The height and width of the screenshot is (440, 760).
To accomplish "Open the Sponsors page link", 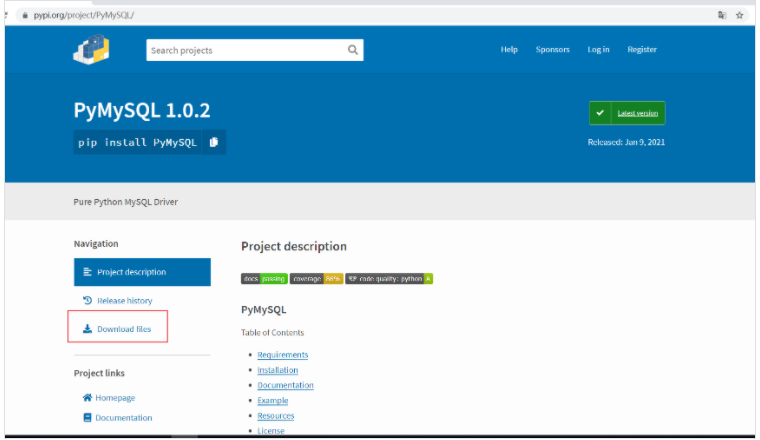I will click(x=553, y=49).
